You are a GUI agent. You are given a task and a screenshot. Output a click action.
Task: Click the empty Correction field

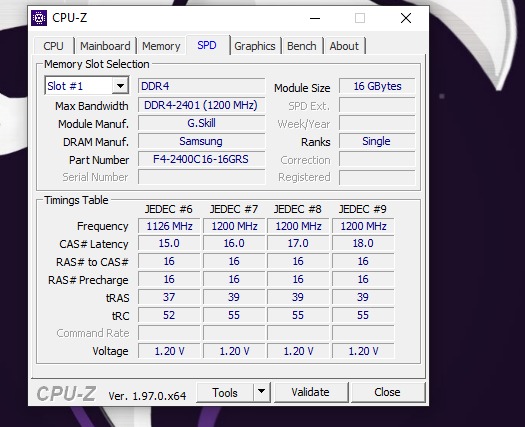click(377, 159)
